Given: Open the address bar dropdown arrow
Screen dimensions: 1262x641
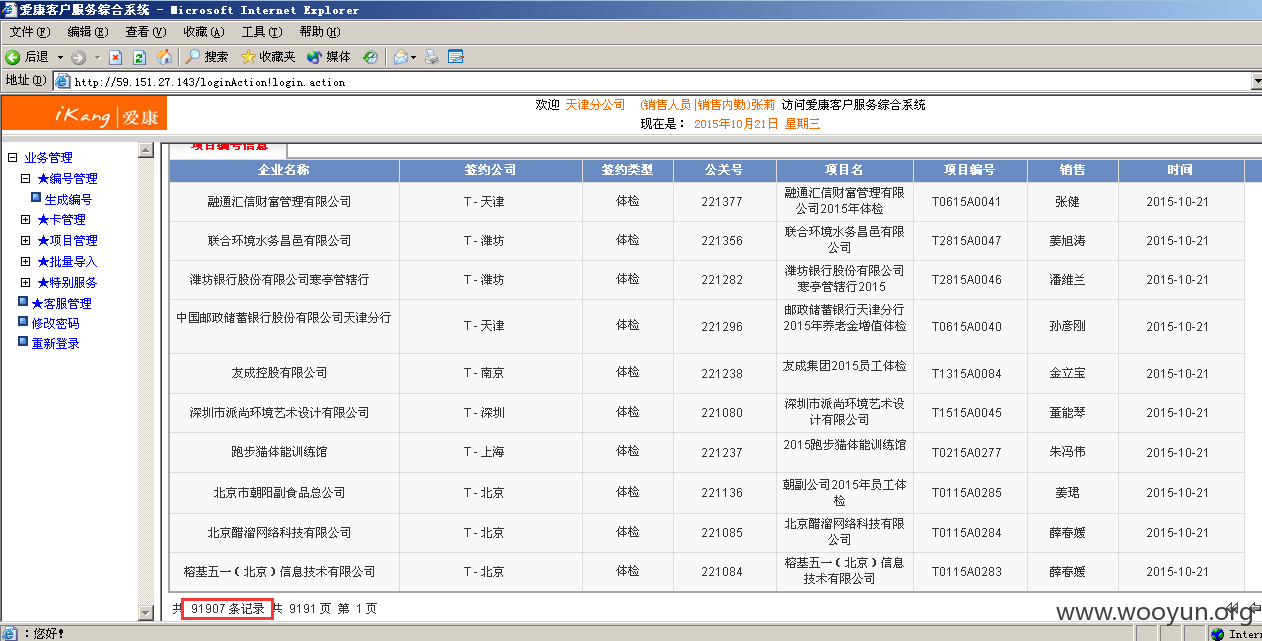Looking at the screenshot, I should pos(1256,81).
